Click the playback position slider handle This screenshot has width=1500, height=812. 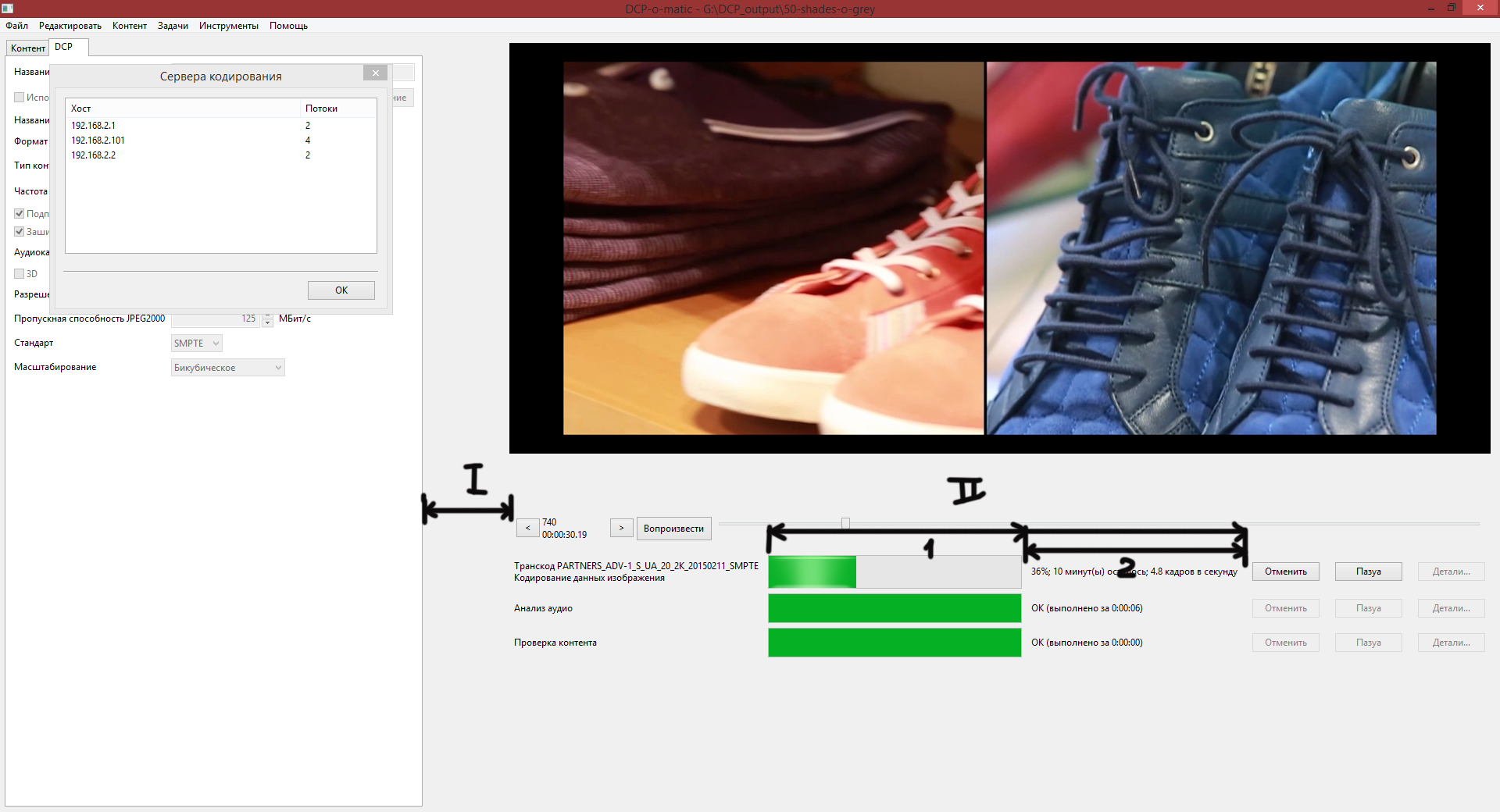pyautogui.click(x=845, y=523)
